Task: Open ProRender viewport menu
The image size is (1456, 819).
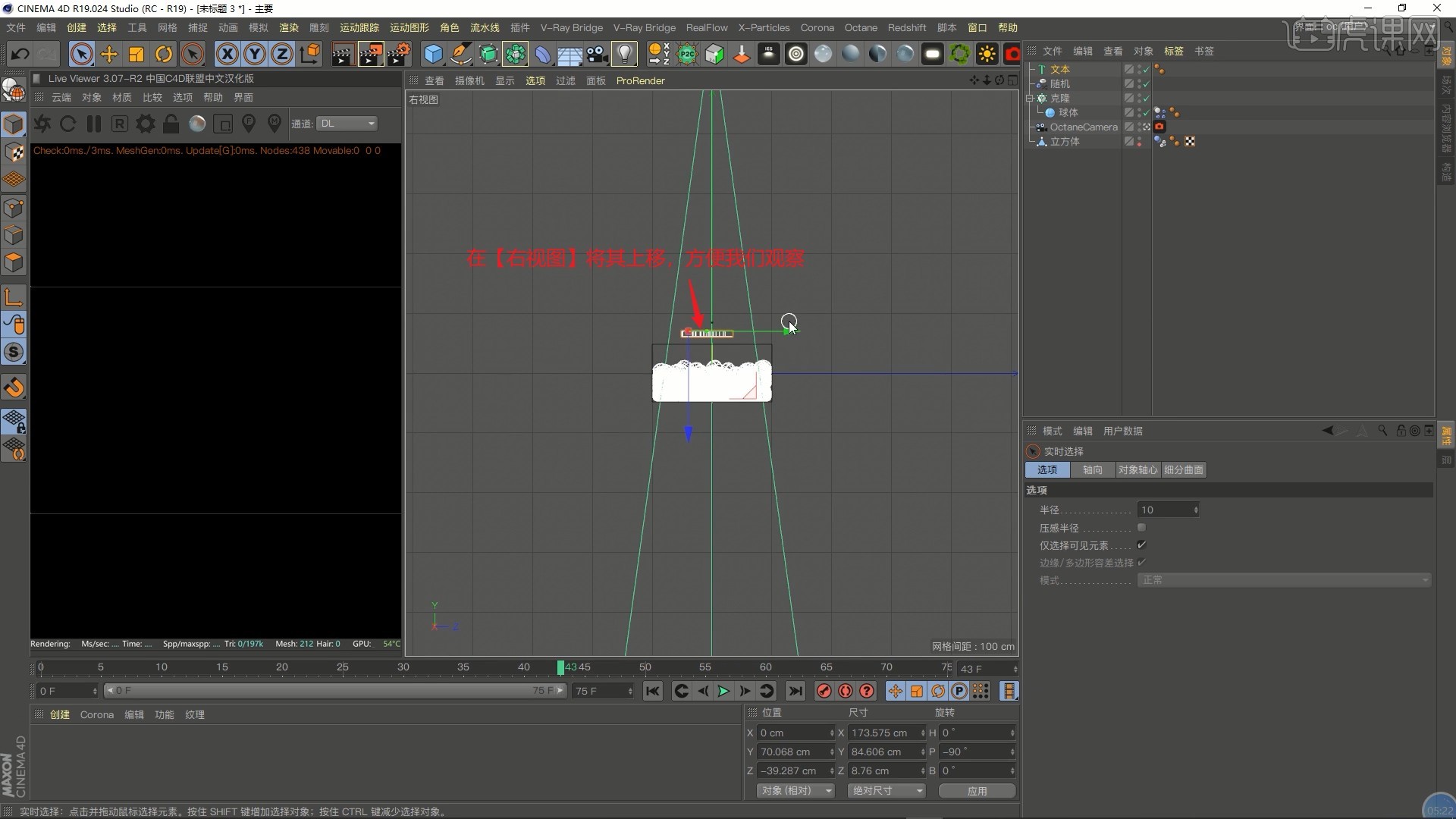Action: [x=640, y=80]
